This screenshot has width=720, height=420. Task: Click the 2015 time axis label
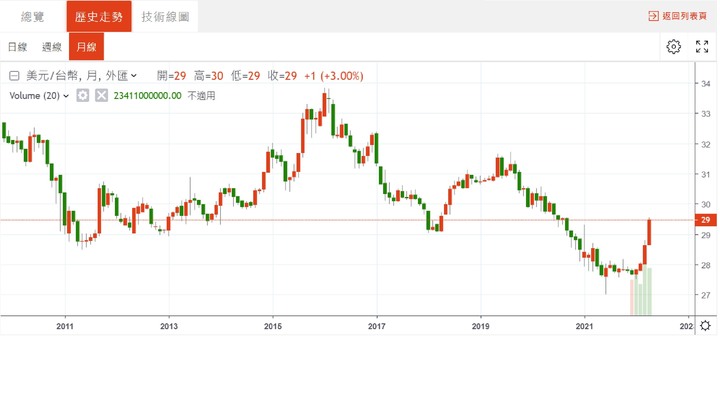(273, 326)
